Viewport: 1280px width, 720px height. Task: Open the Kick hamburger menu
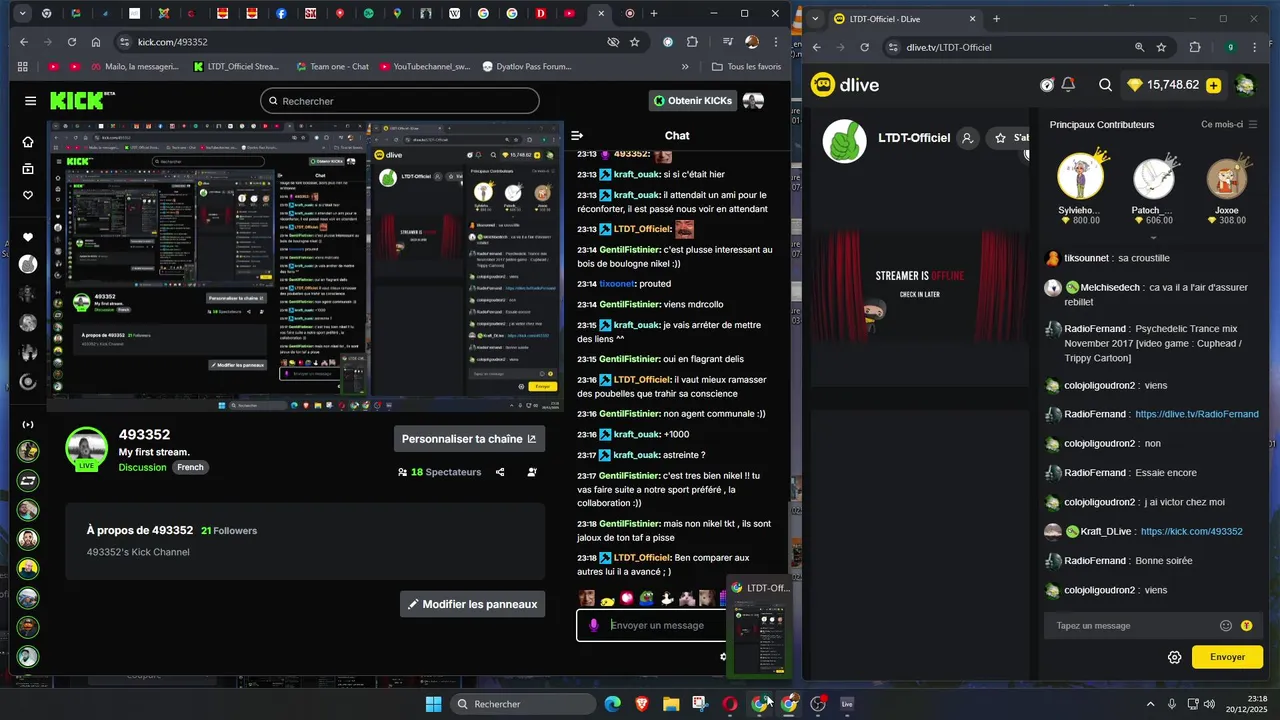click(x=30, y=101)
